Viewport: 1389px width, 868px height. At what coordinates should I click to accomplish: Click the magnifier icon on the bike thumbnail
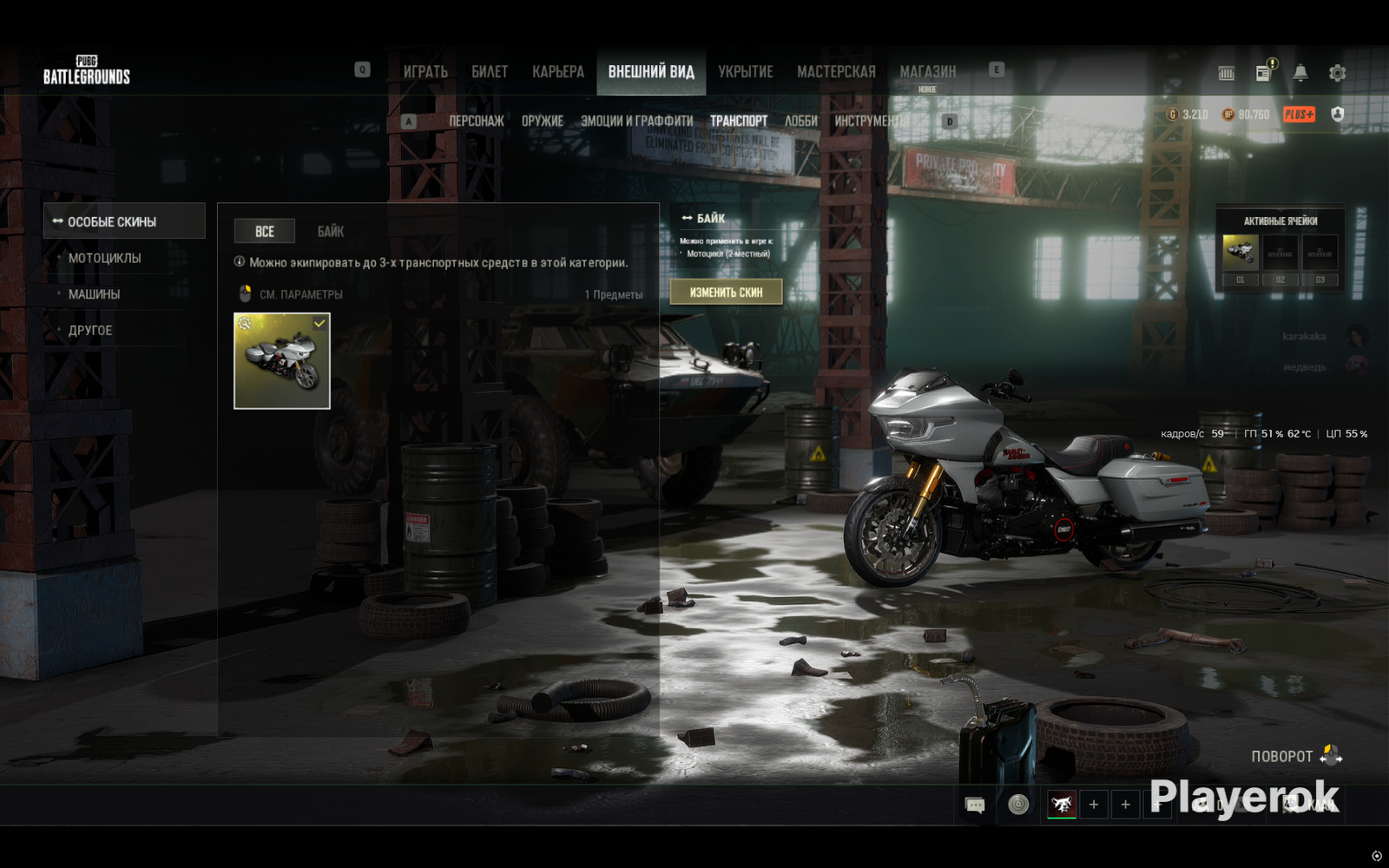[245, 324]
